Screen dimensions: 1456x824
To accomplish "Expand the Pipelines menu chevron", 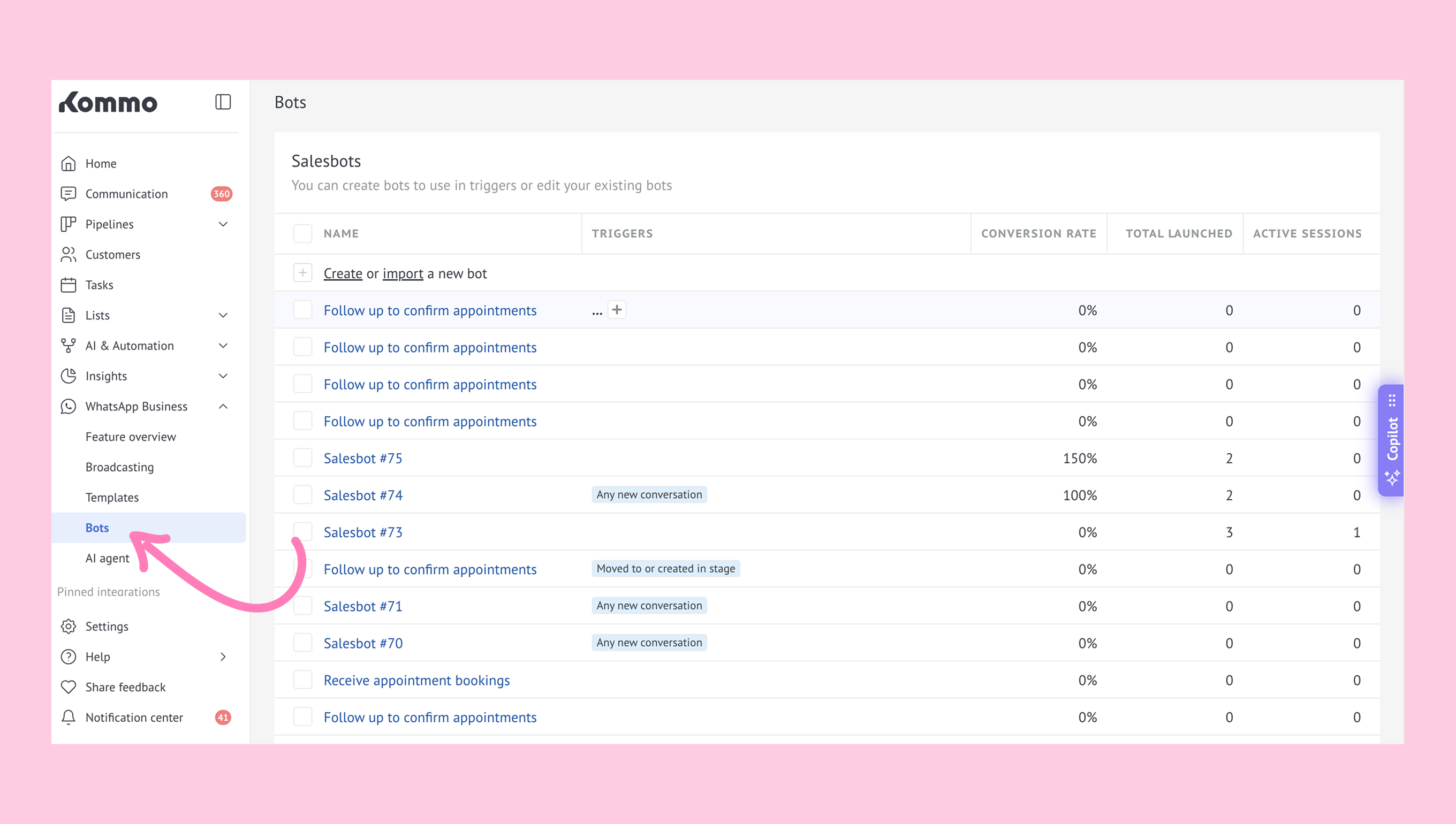I will (x=223, y=225).
